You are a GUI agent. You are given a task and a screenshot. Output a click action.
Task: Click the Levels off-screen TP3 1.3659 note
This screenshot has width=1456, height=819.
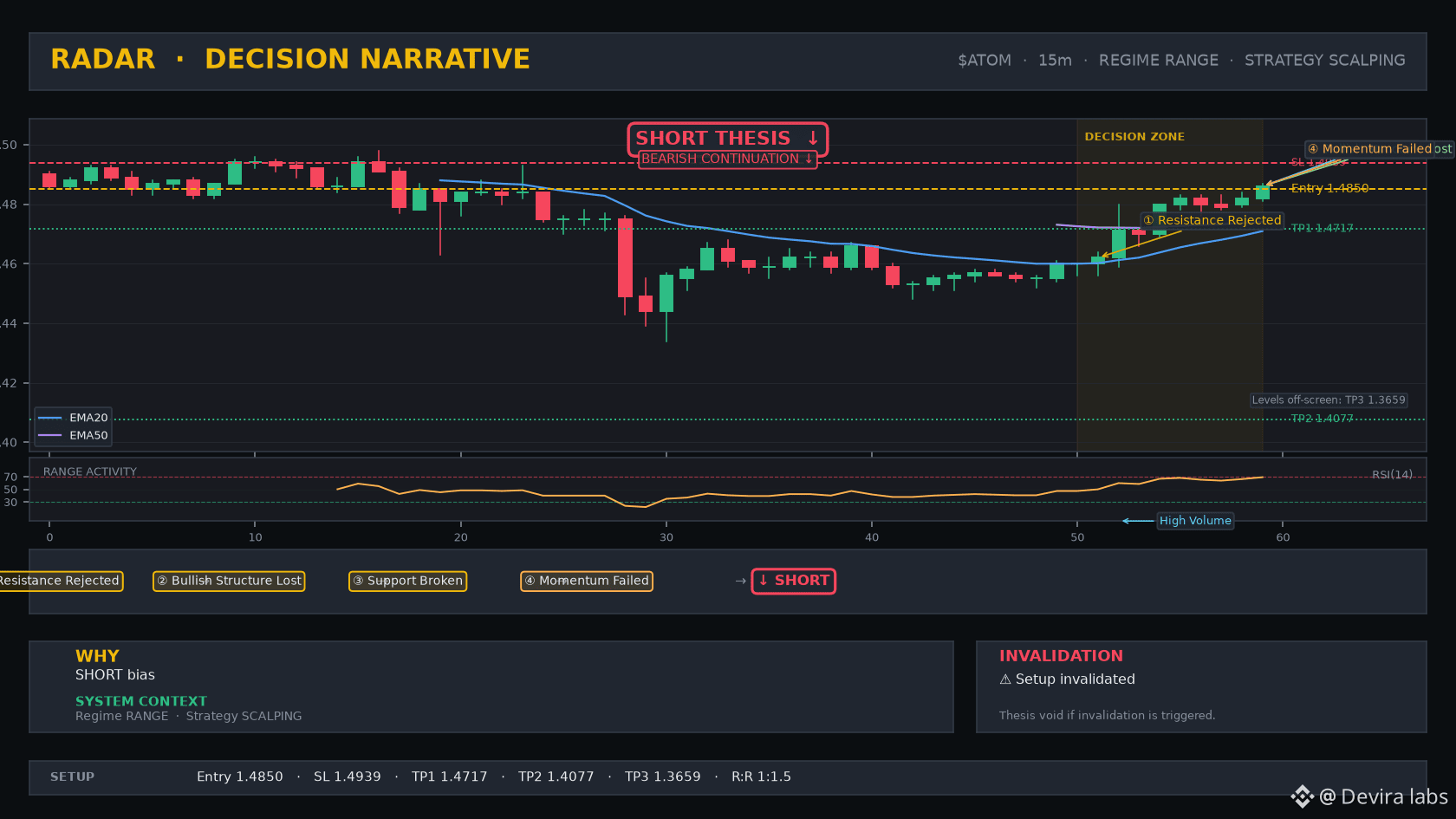pyautogui.click(x=1329, y=400)
